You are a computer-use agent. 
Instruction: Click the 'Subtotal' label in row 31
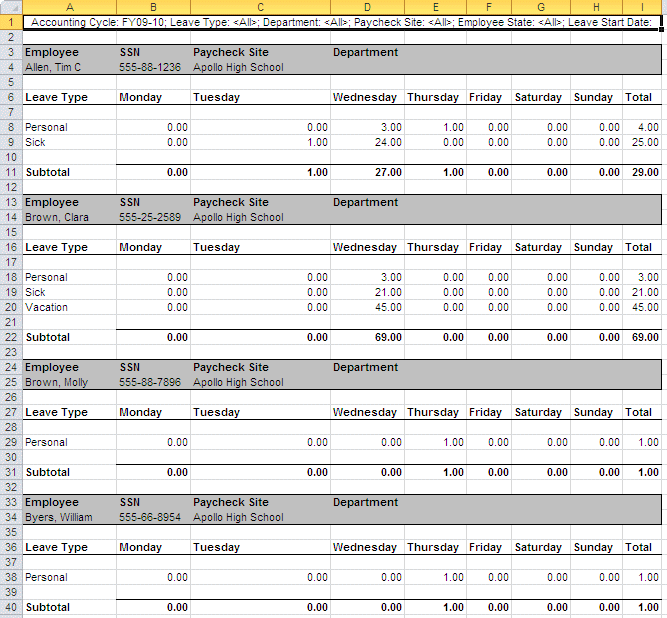48,472
